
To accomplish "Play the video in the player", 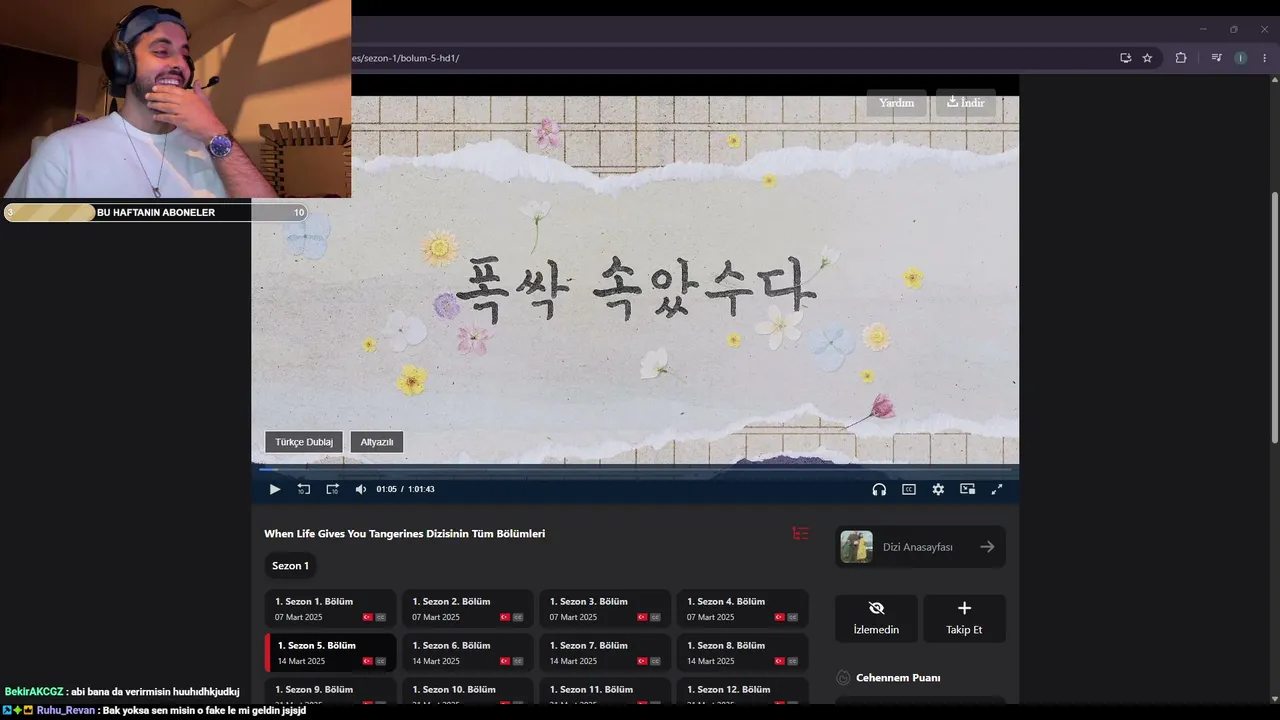I will [x=275, y=489].
